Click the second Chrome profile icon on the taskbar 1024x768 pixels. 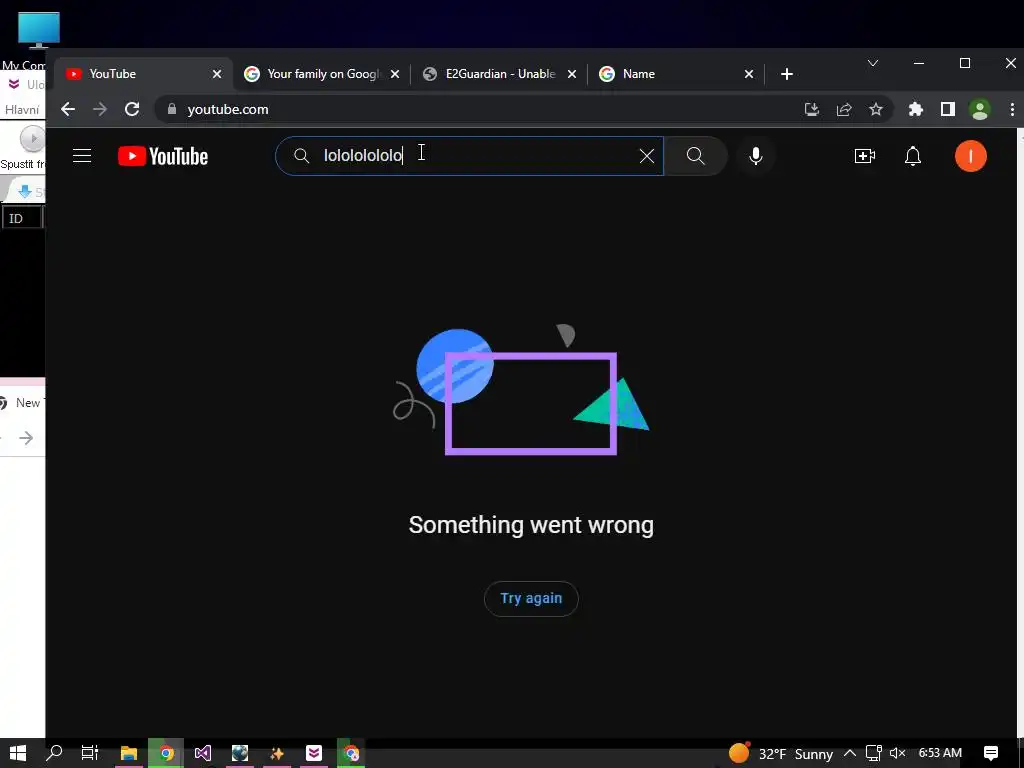[x=351, y=753]
